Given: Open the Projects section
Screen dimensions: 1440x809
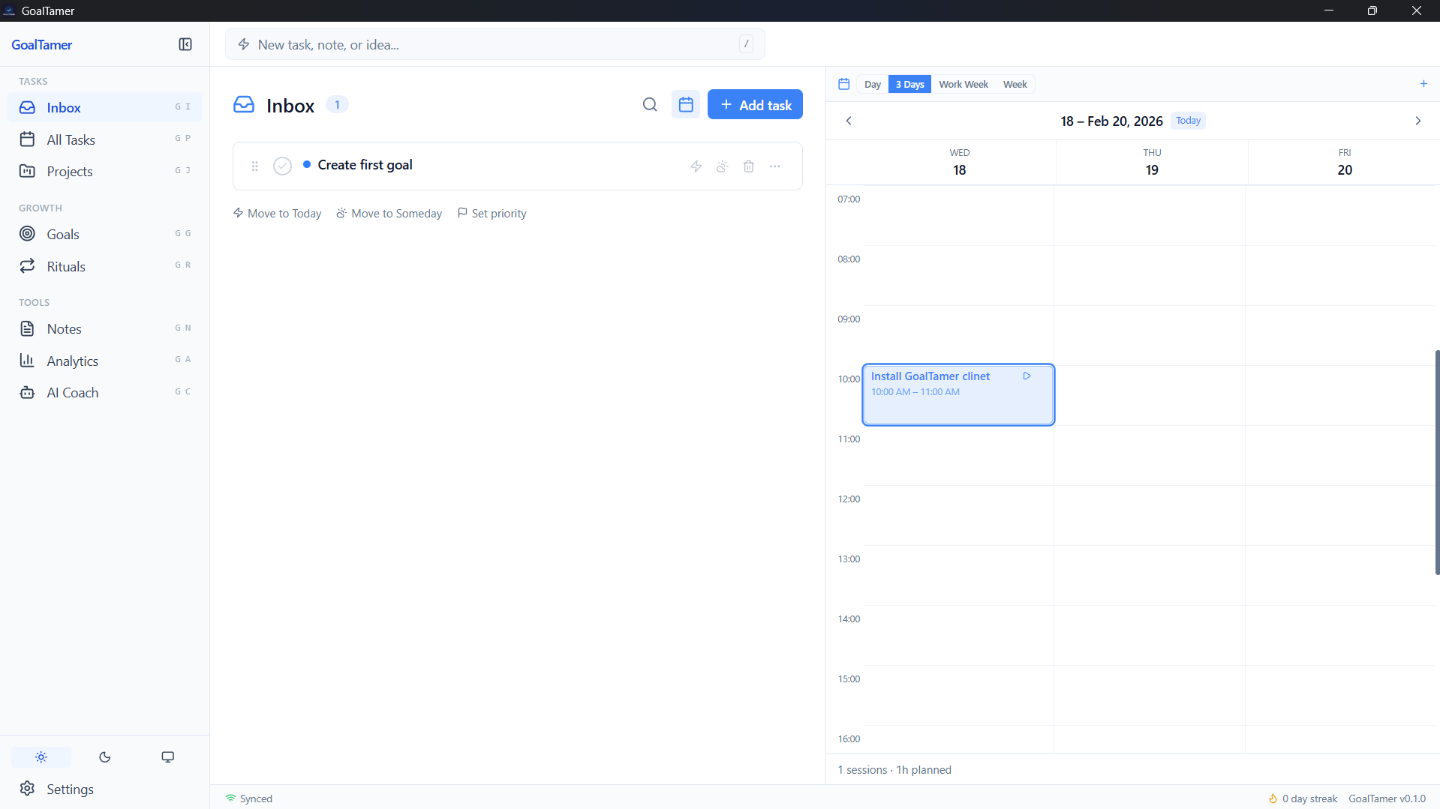Looking at the screenshot, I should coord(104,171).
